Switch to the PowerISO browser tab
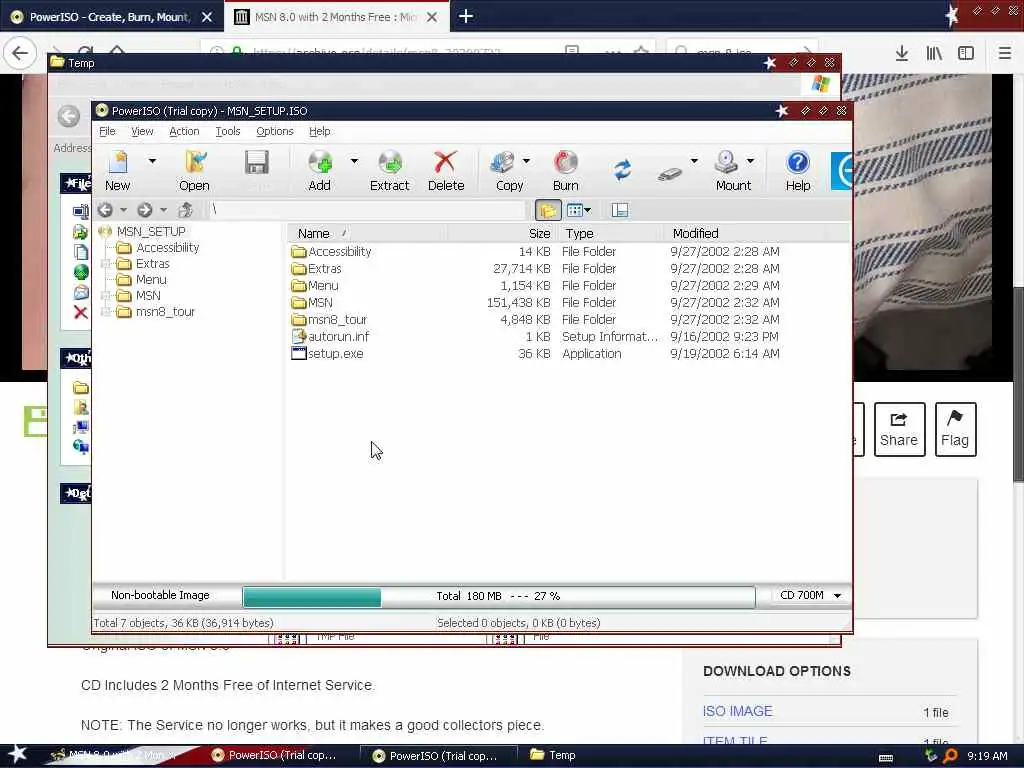1024x768 pixels. tap(110, 17)
